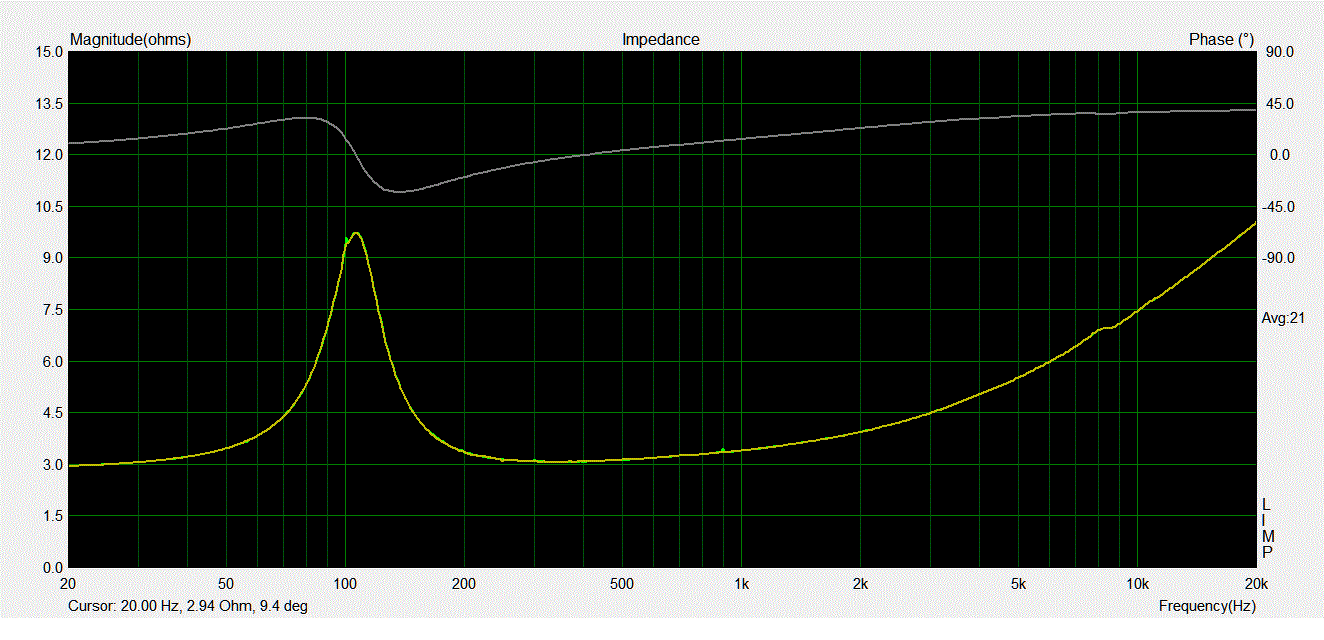Viewport: 1324px width, 640px height.
Task: Click the '9.0' magnitude axis value
Action: pyautogui.click(x=51, y=258)
